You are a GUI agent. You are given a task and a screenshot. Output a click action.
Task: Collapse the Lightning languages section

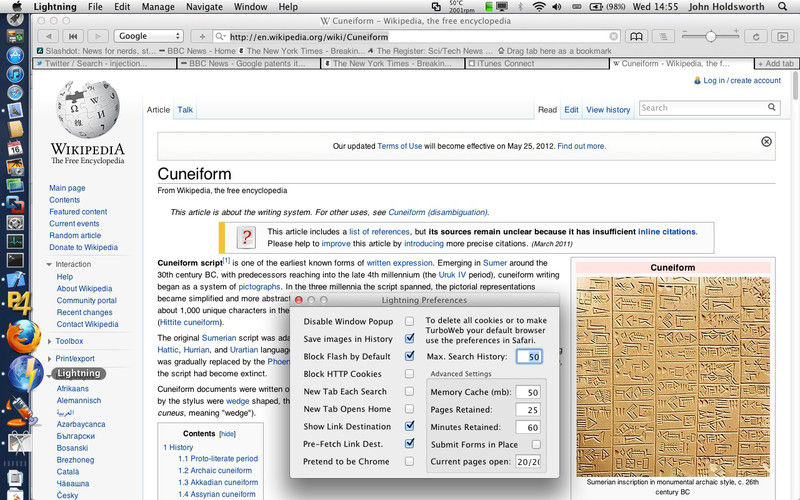(49, 375)
